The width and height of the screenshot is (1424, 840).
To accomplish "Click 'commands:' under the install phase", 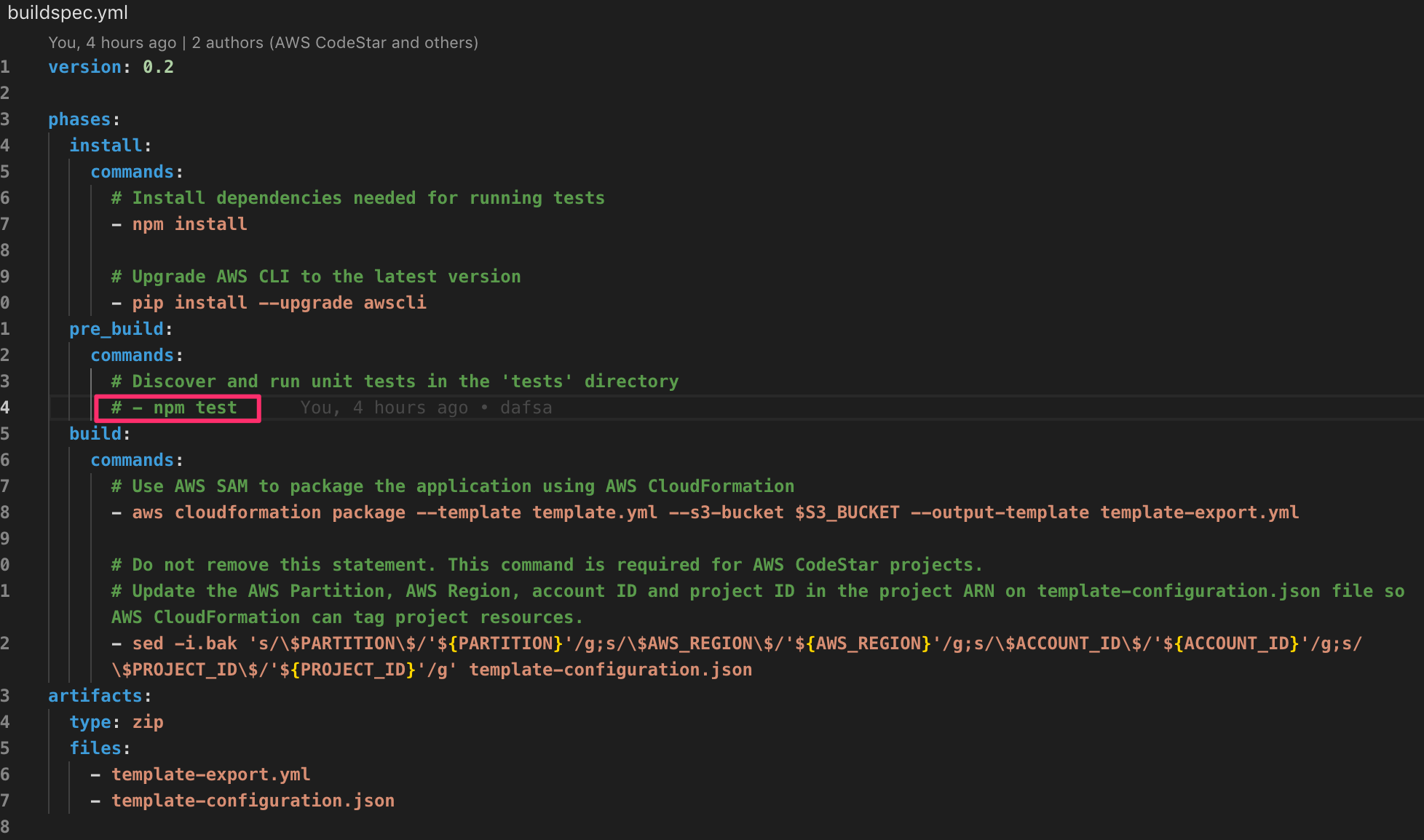I will (x=137, y=172).
